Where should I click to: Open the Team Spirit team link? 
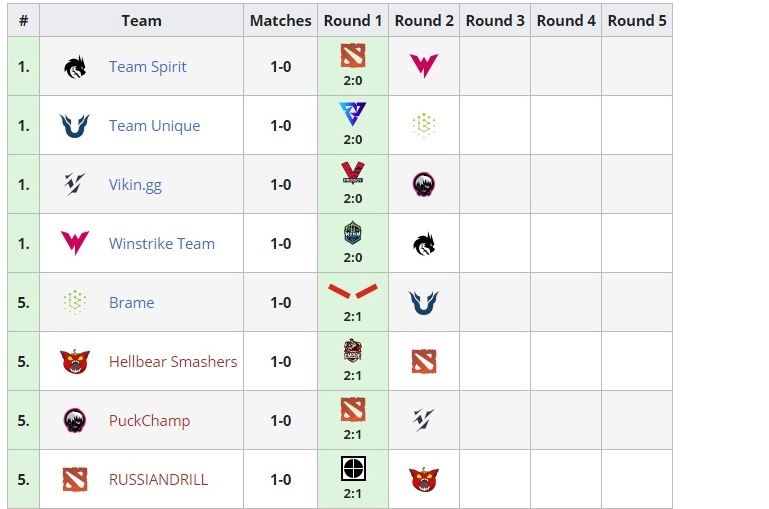[x=148, y=67]
